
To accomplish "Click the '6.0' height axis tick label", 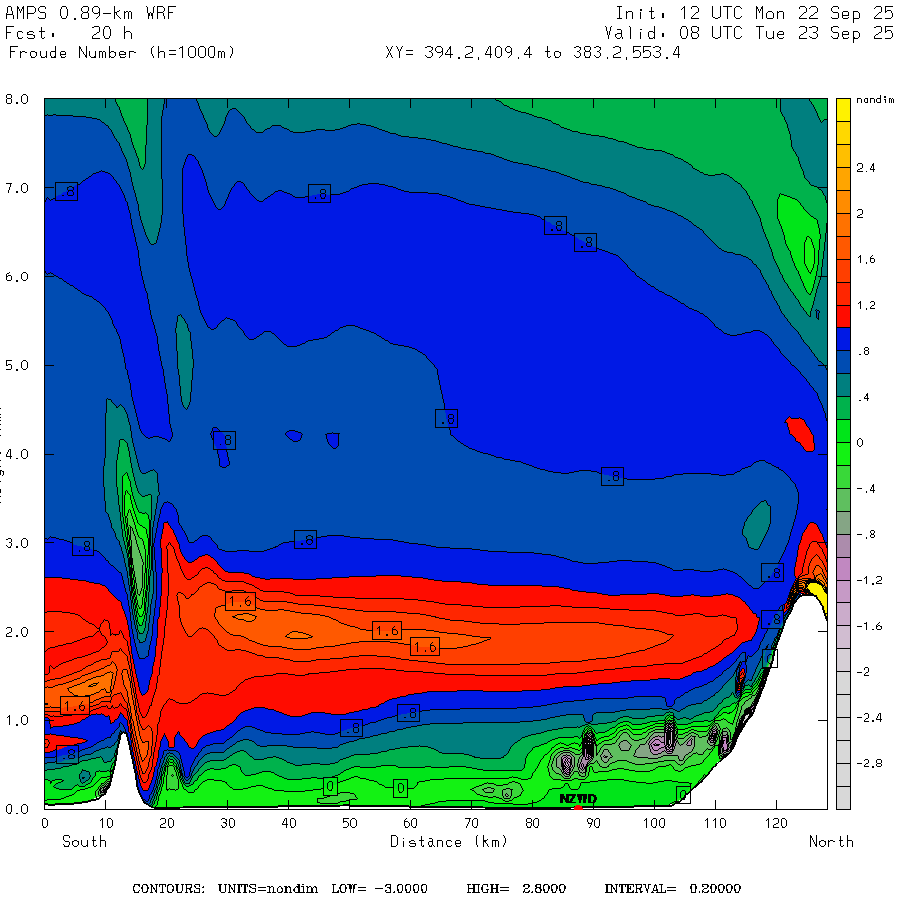I will pyautogui.click(x=17, y=277).
